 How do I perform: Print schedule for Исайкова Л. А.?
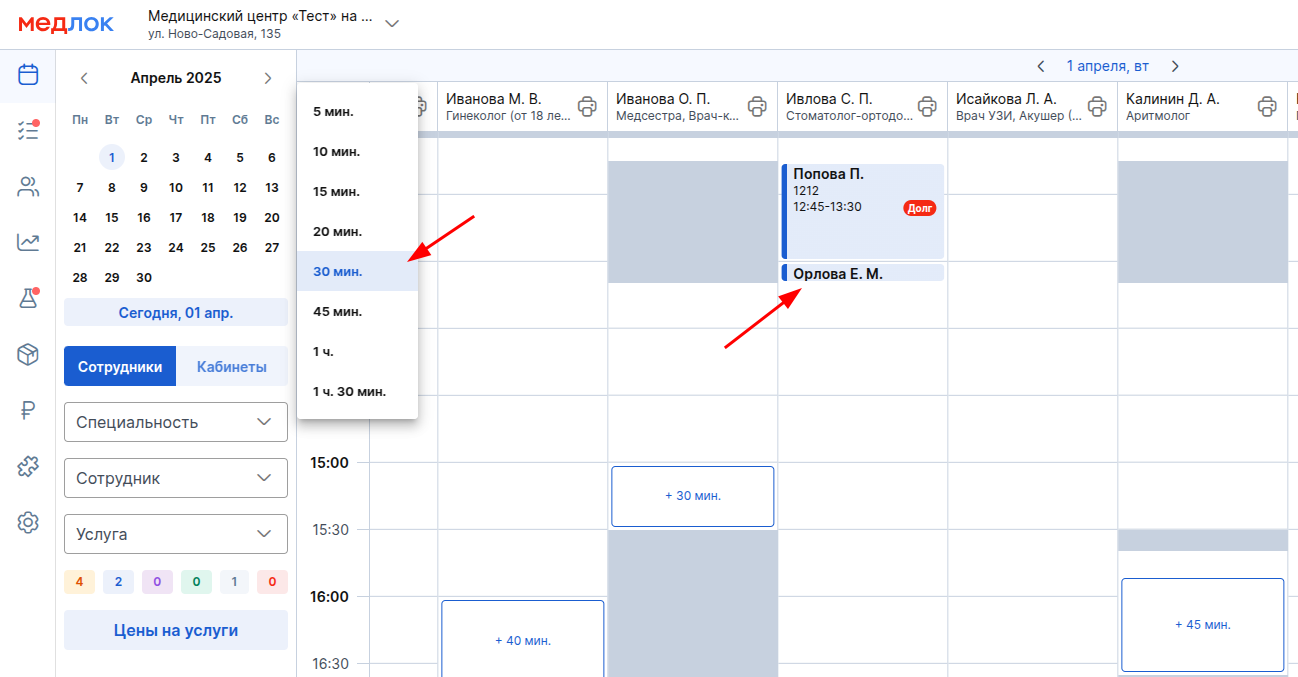[x=1098, y=105]
